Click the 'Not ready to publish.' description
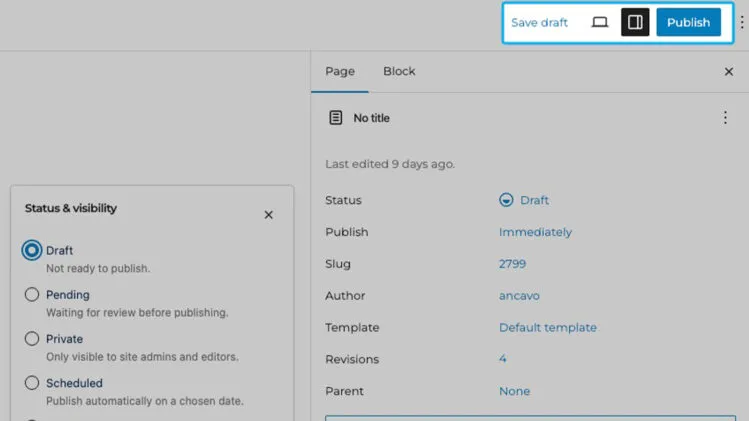This screenshot has width=749, height=421. click(98, 269)
